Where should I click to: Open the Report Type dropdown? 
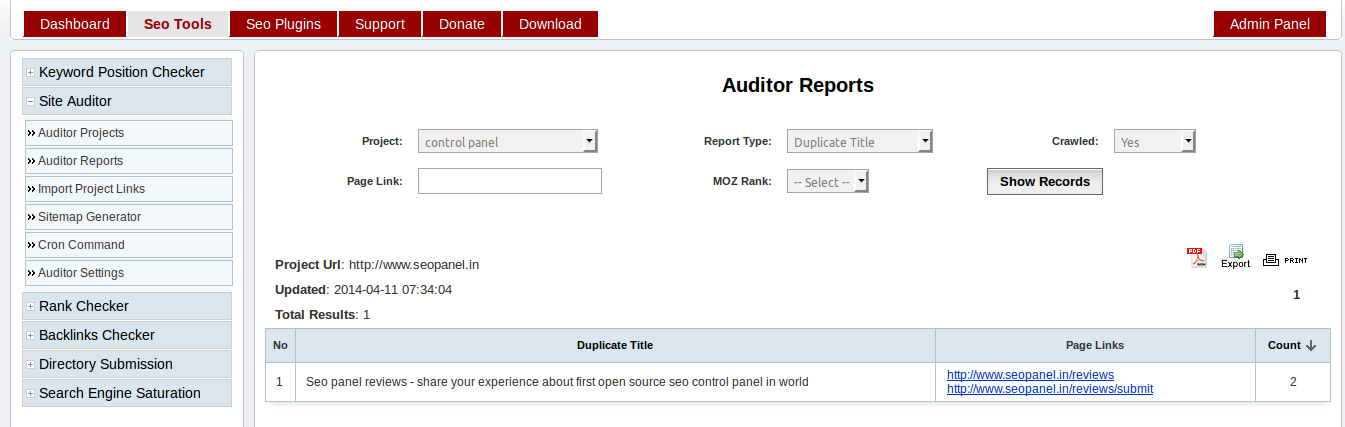860,141
